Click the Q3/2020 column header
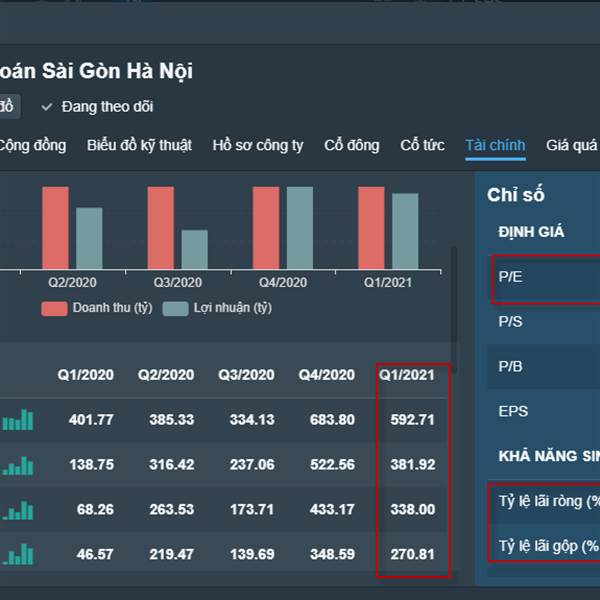This screenshot has width=600, height=600. 246,375
